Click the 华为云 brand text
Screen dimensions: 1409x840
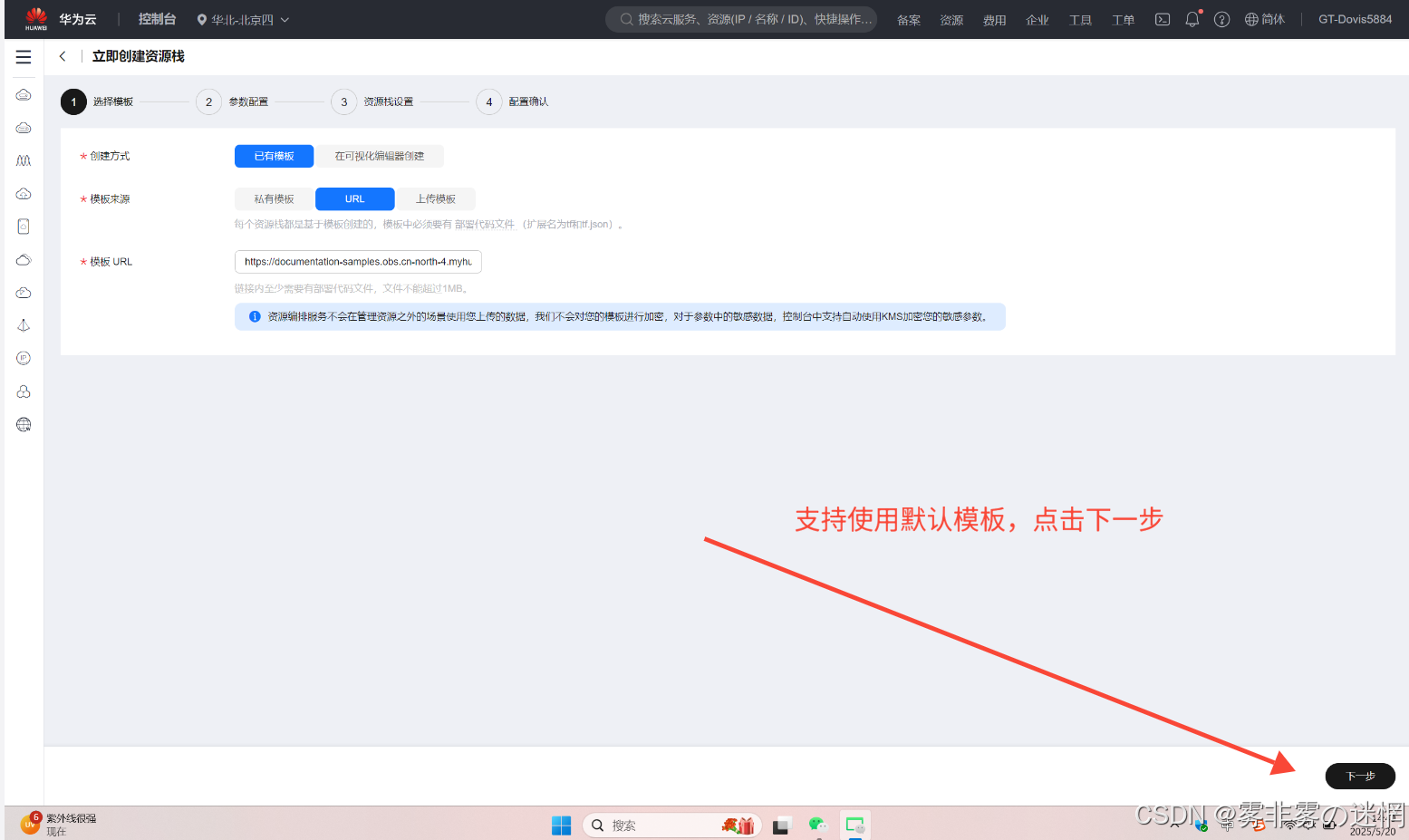click(x=78, y=19)
